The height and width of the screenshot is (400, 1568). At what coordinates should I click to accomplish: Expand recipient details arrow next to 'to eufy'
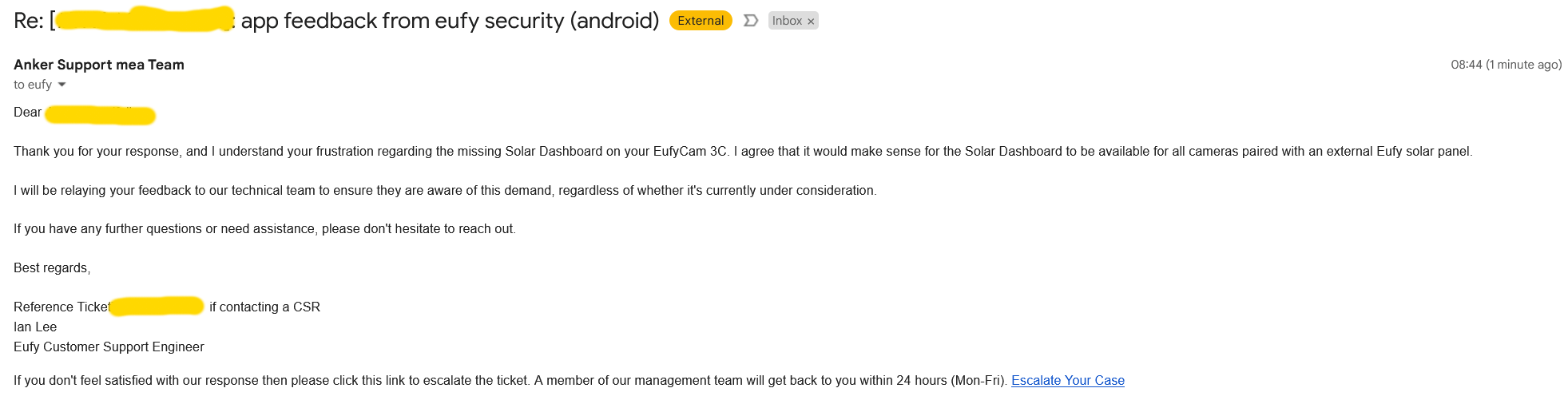[62, 85]
